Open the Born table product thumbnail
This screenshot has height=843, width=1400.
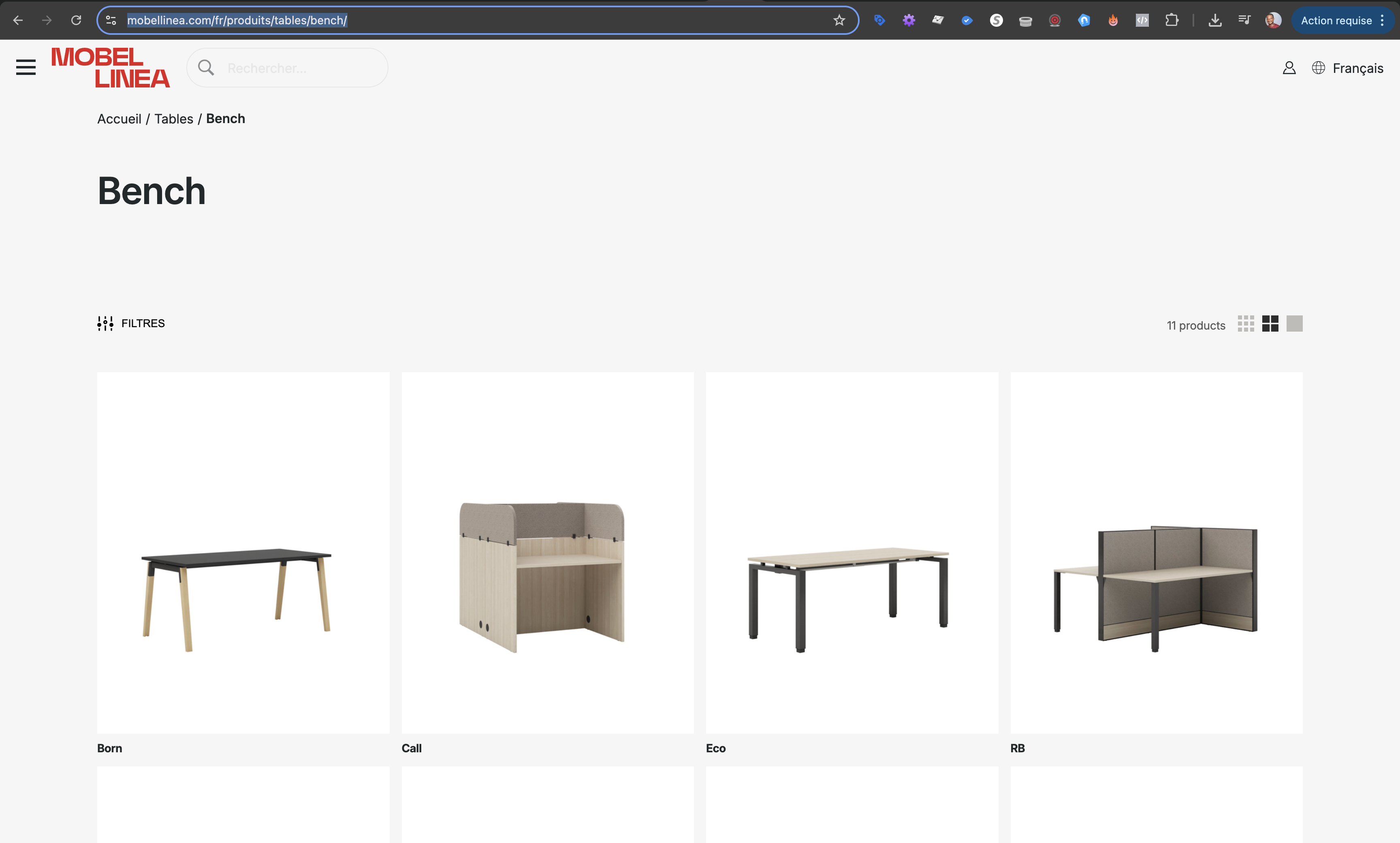[x=243, y=552]
